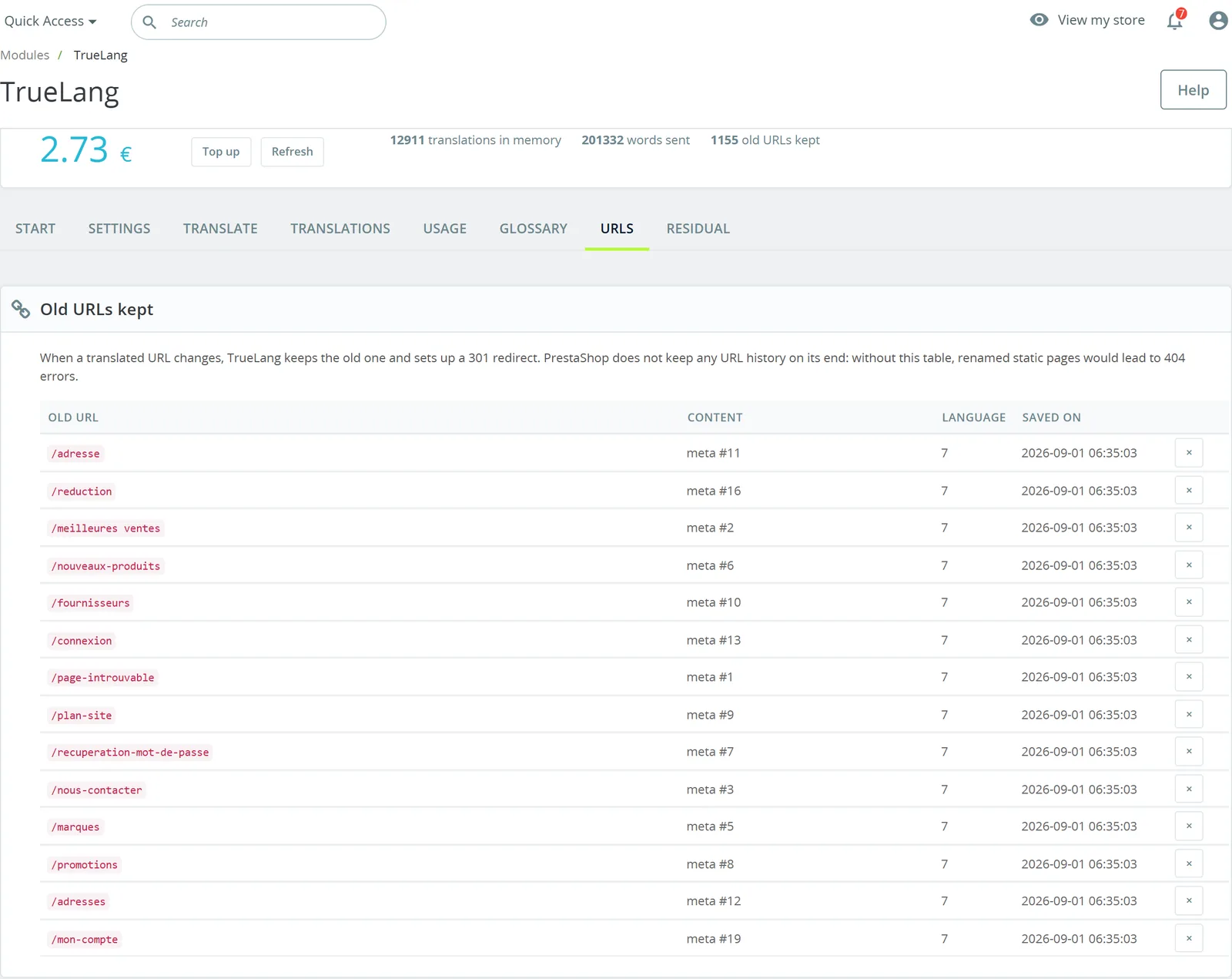Click the /adresse URL text
The height and width of the screenshot is (979, 1232).
click(75, 454)
